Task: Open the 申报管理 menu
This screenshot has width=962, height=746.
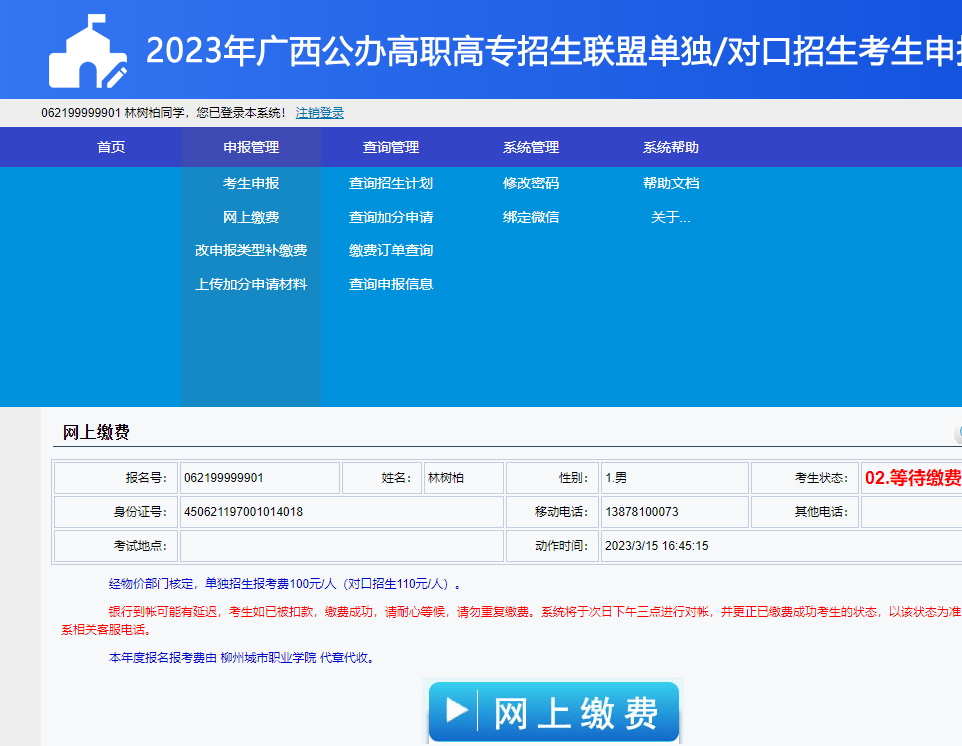Action: (251, 147)
